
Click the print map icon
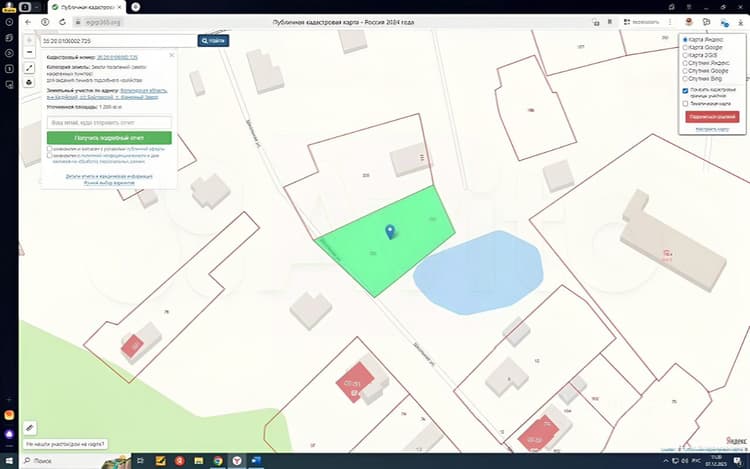tap(30, 82)
